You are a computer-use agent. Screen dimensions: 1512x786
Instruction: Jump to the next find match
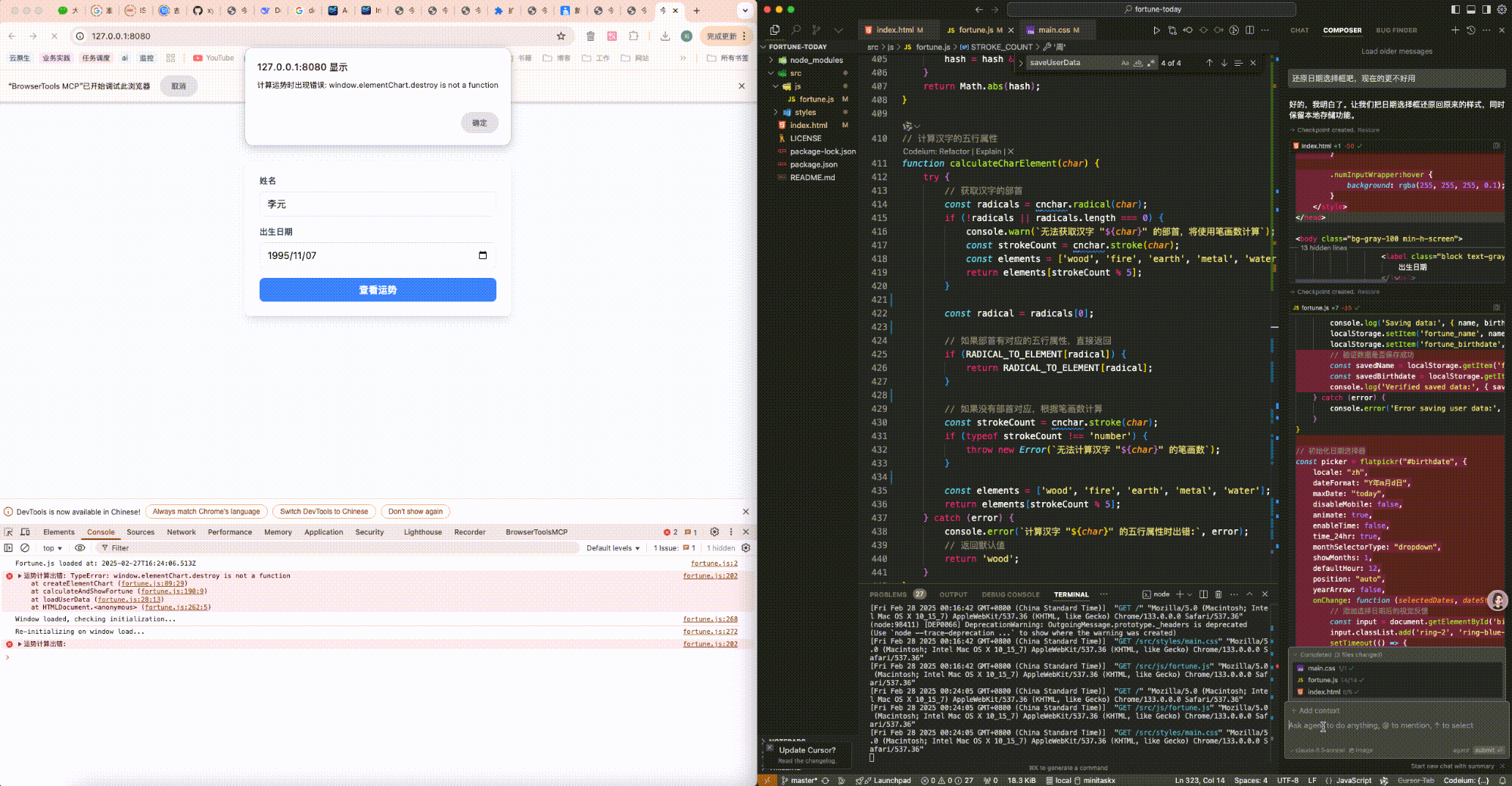tap(1224, 63)
